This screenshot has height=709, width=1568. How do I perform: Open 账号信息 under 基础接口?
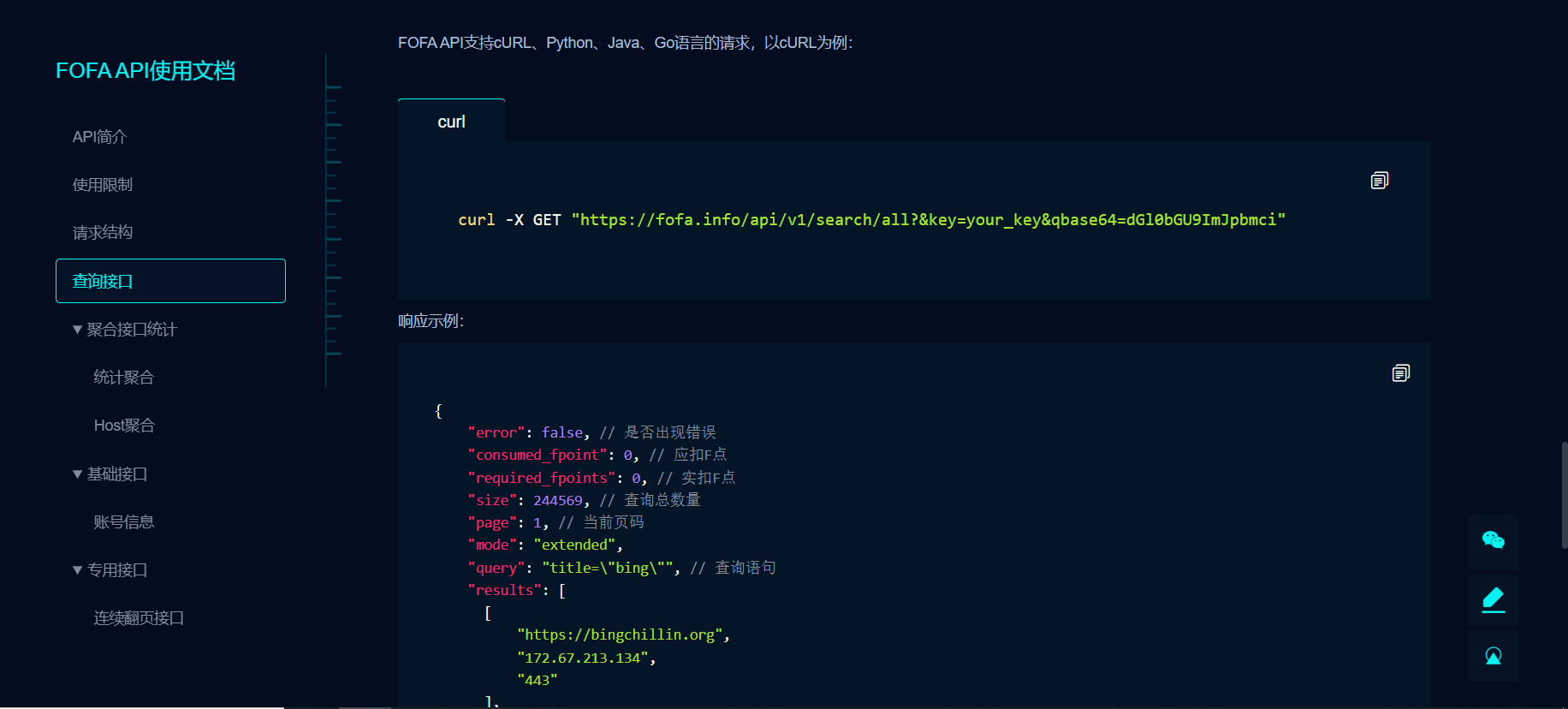[x=124, y=522]
